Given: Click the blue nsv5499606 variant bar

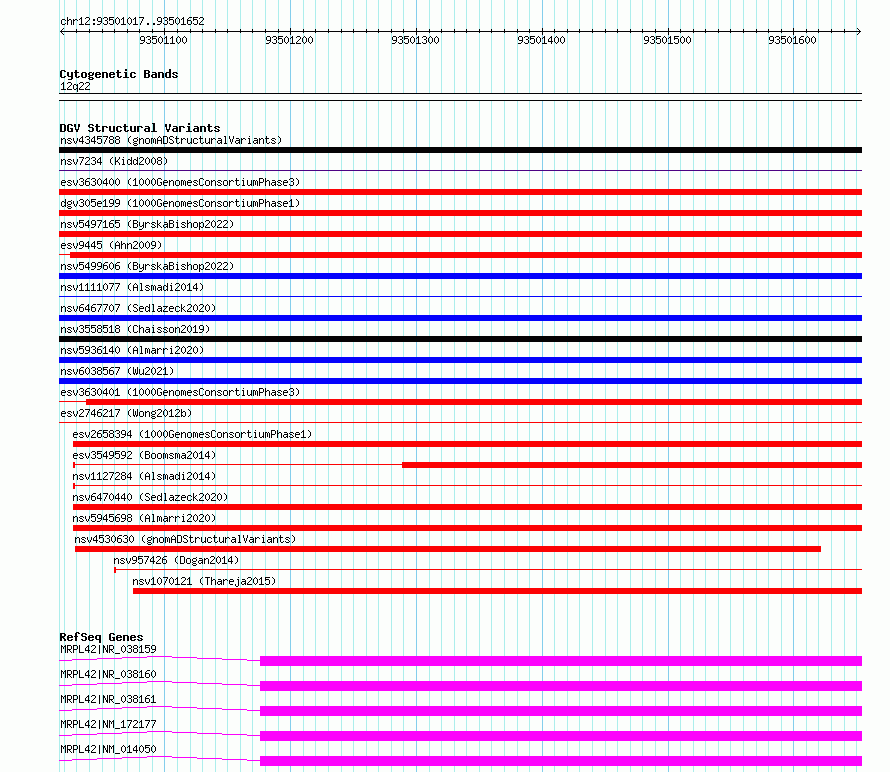Looking at the screenshot, I should tap(460, 276).
